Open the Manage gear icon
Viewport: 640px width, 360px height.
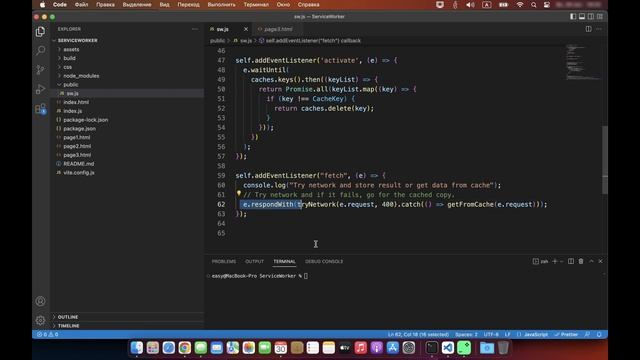40,320
